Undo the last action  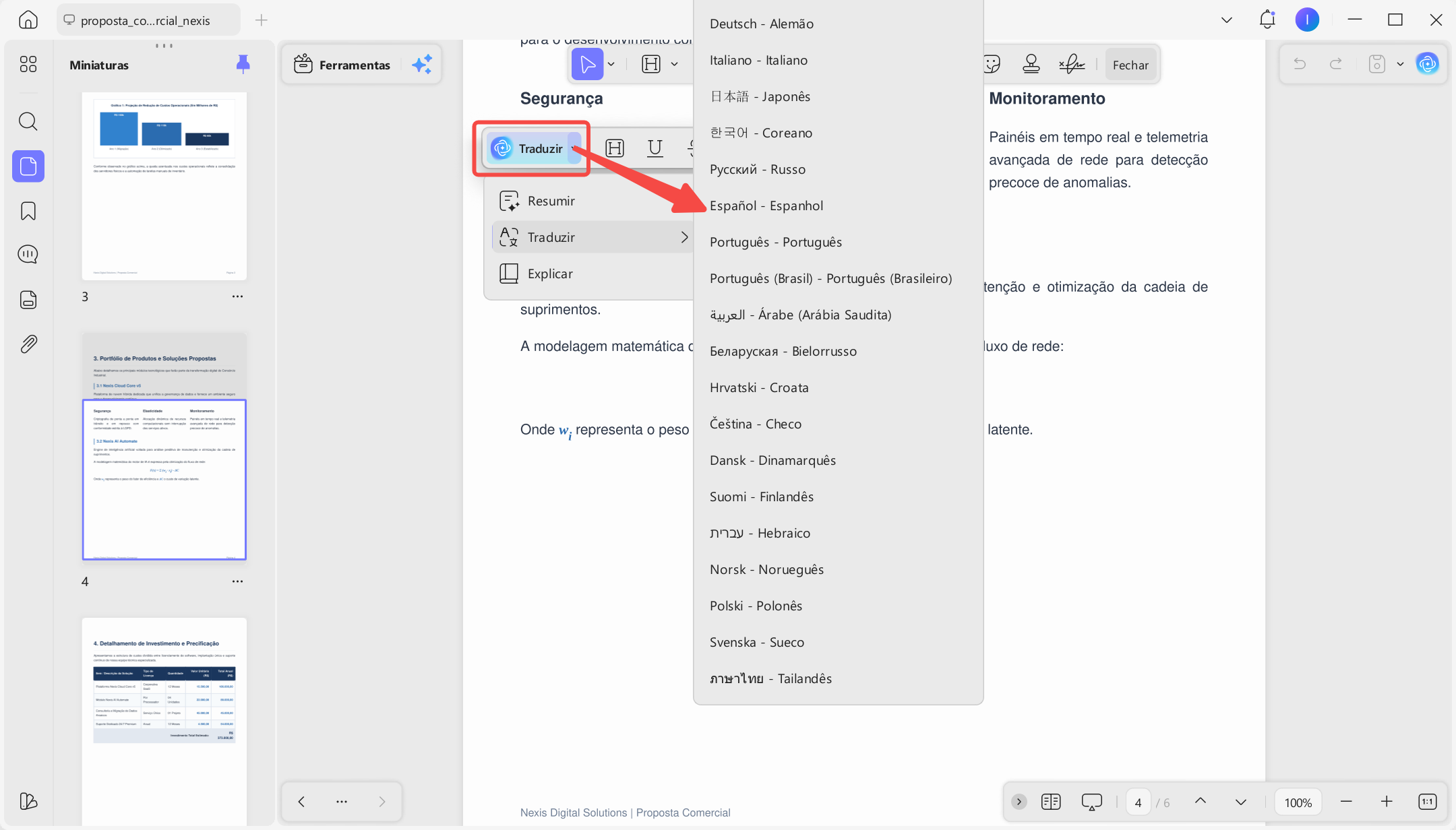tap(1300, 64)
